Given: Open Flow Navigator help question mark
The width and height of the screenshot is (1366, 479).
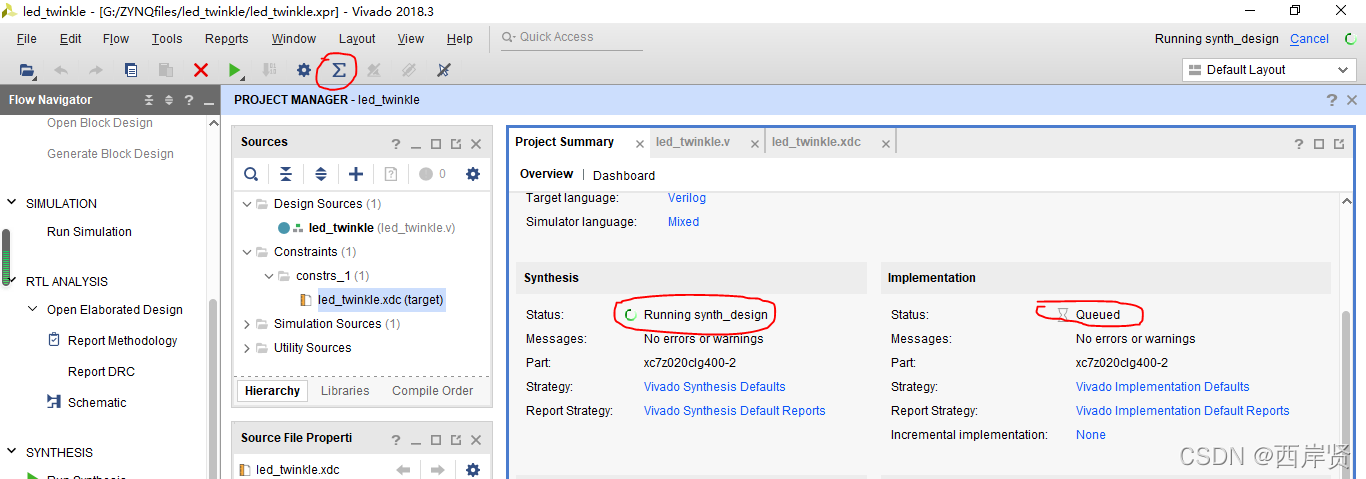Looking at the screenshot, I should tap(188, 100).
